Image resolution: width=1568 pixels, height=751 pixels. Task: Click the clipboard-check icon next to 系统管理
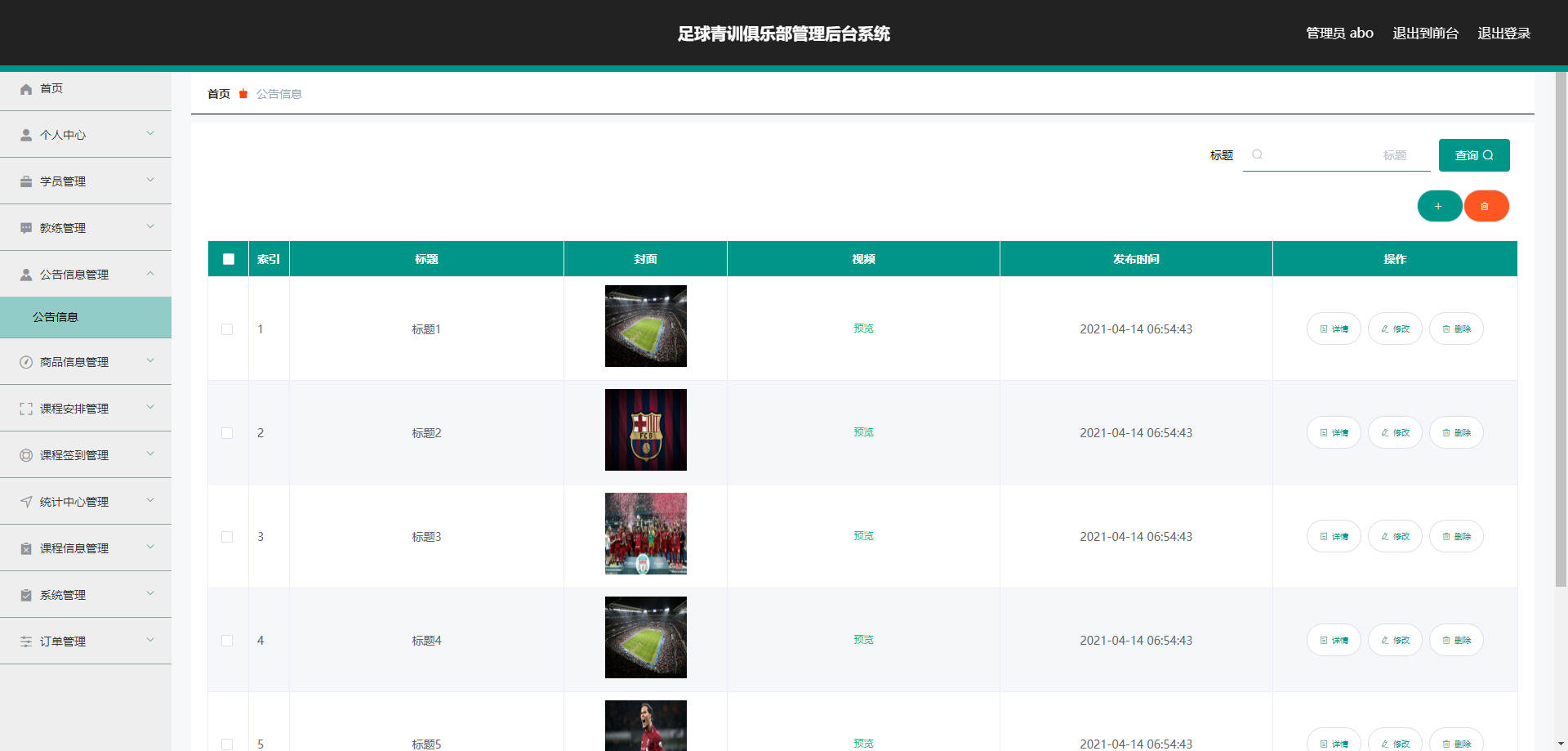point(26,595)
